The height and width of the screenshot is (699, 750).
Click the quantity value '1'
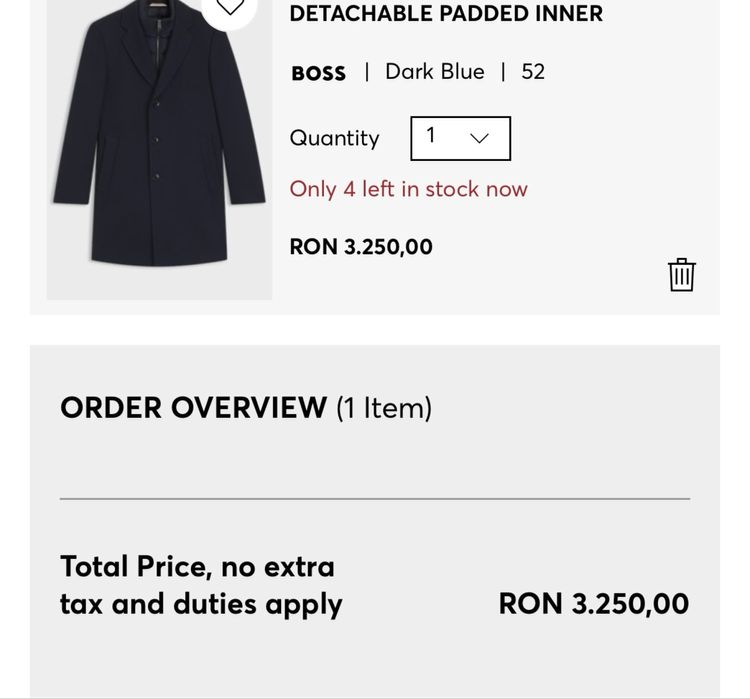[x=431, y=136]
